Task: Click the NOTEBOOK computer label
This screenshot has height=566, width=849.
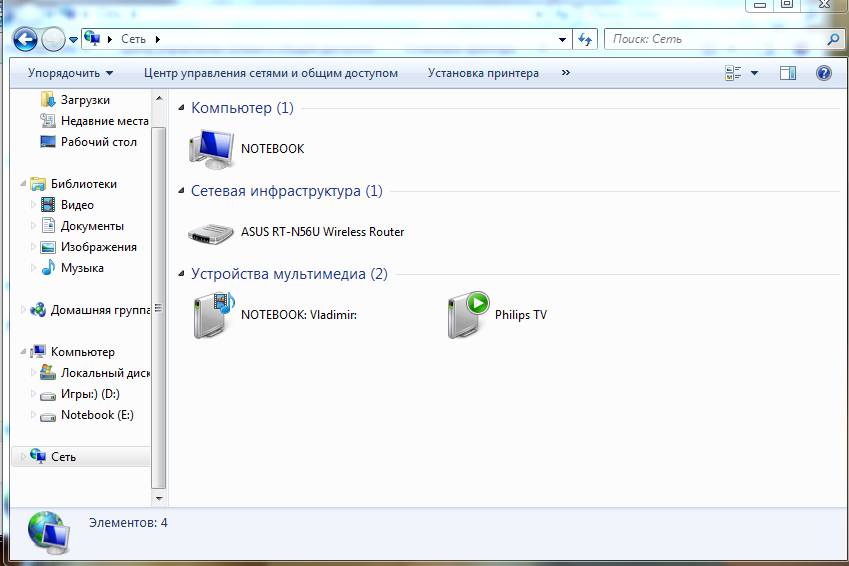Action: pyautogui.click(x=272, y=149)
